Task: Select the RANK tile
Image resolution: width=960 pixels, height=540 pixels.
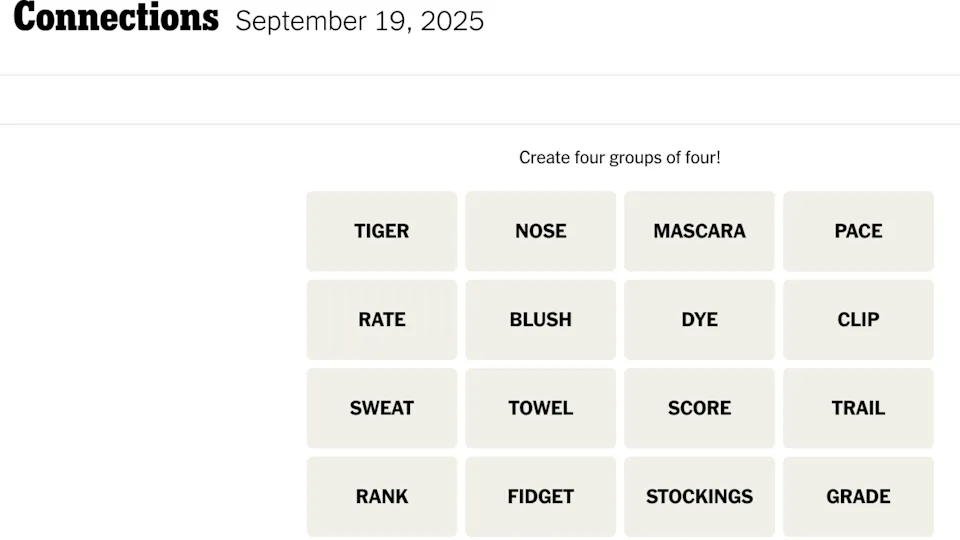Action: pos(381,497)
